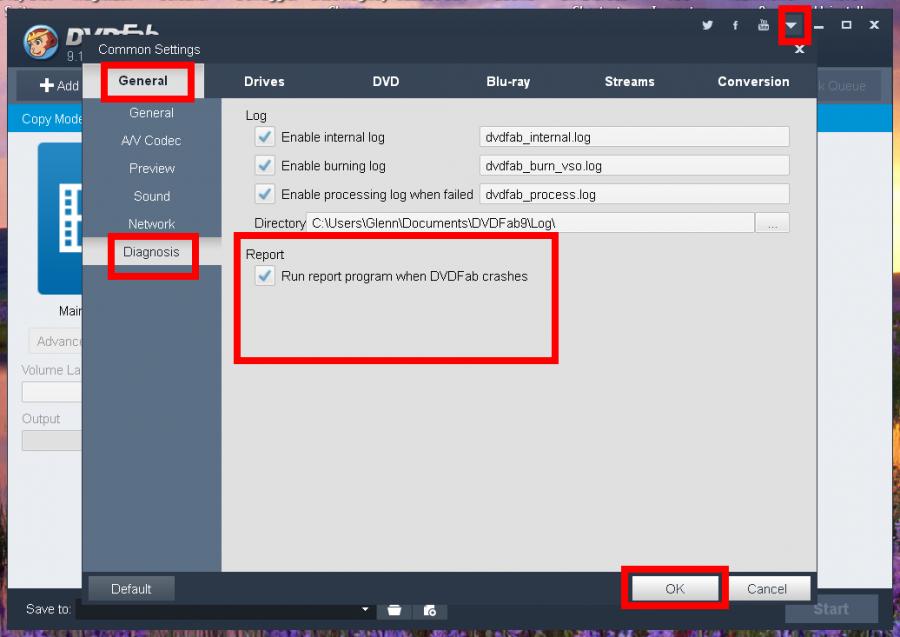Click the ISO image output icon
900x637 pixels.
pyautogui.click(x=429, y=610)
